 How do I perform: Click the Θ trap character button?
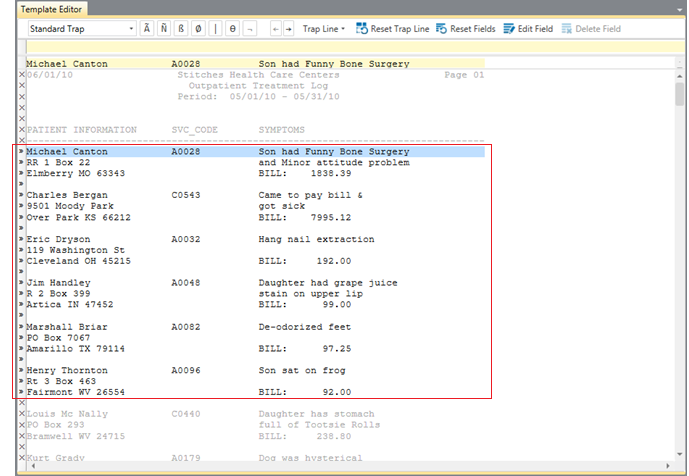tap(232, 29)
